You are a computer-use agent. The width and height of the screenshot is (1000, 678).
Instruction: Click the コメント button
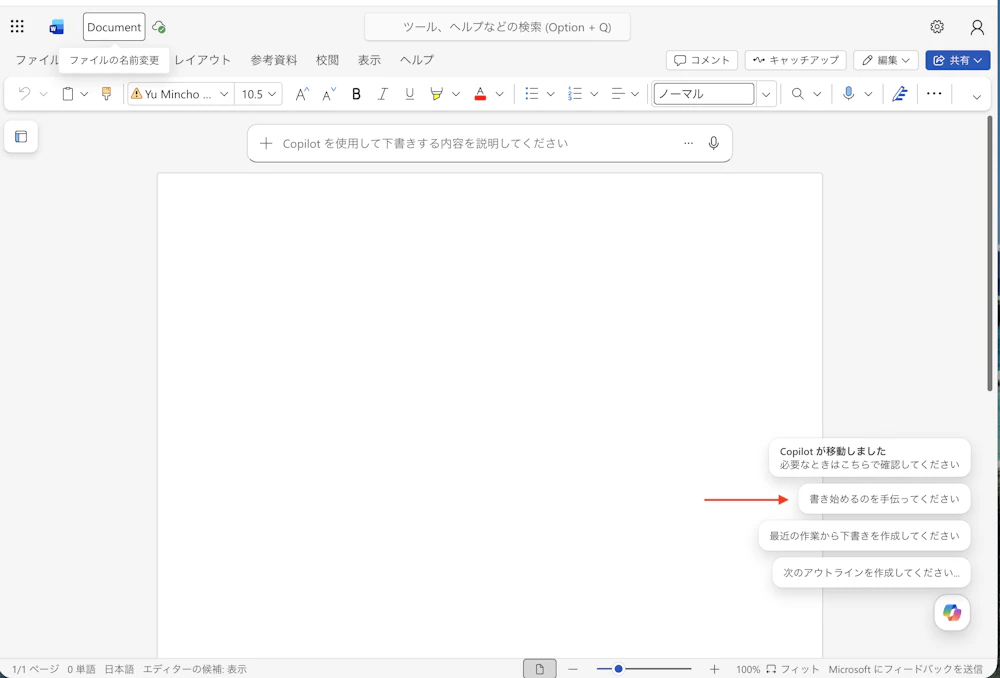(702, 60)
